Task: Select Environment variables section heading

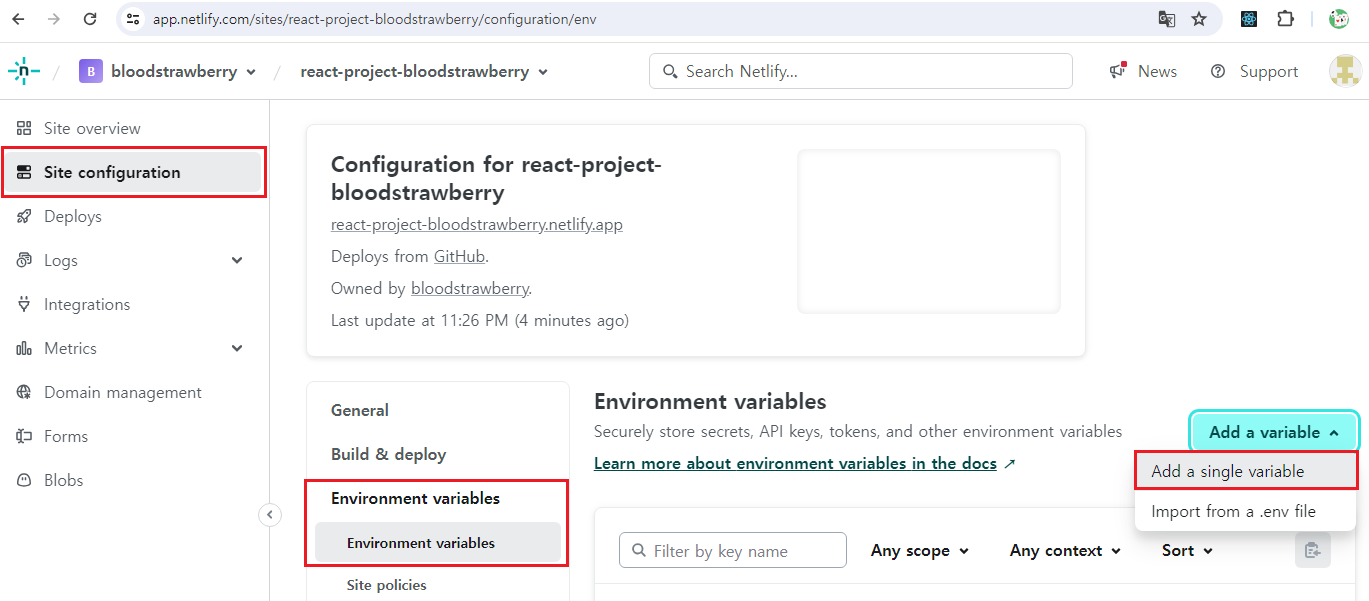Action: tap(415, 498)
